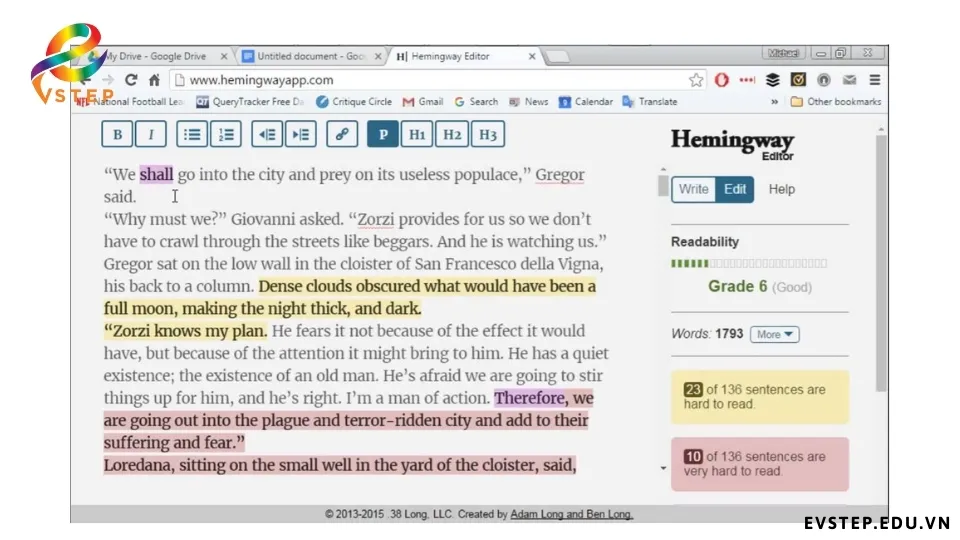
Task: Bookmark this page with the star
Action: coord(696,80)
